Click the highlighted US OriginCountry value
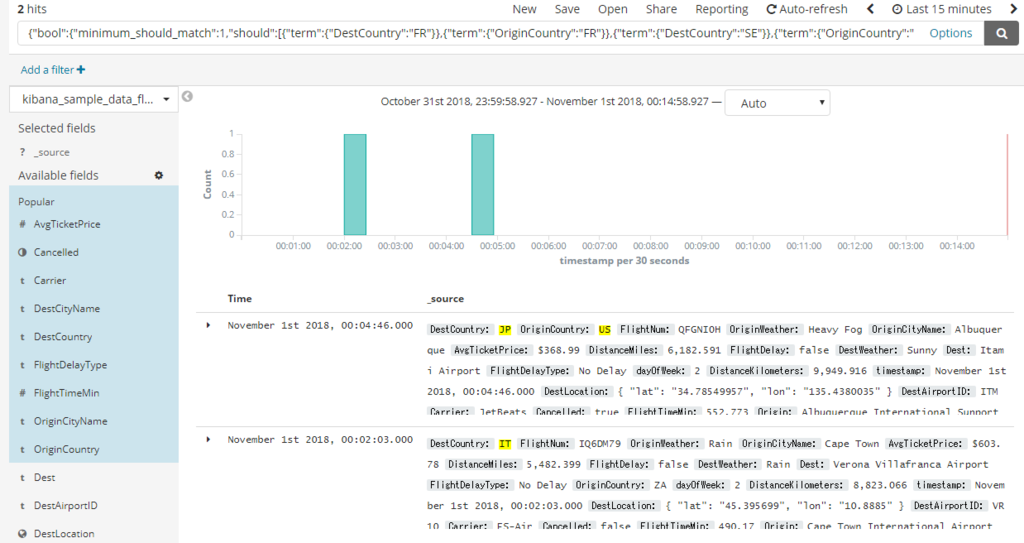The image size is (1024, 543). coord(604,330)
